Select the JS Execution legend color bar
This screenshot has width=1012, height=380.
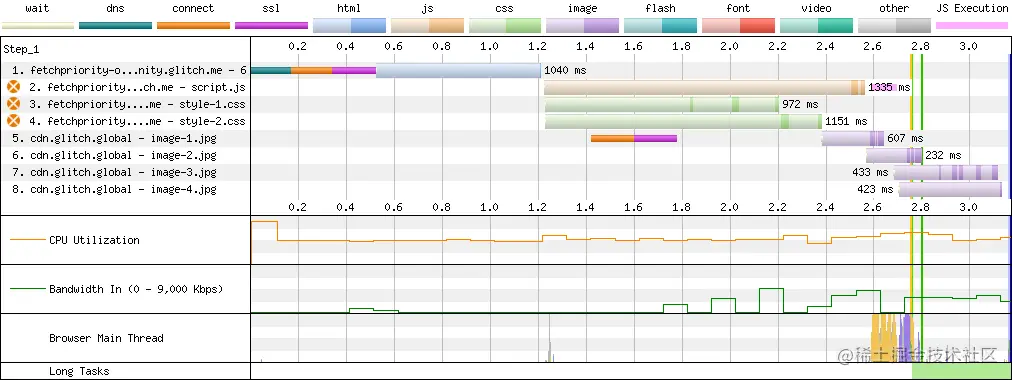click(972, 26)
